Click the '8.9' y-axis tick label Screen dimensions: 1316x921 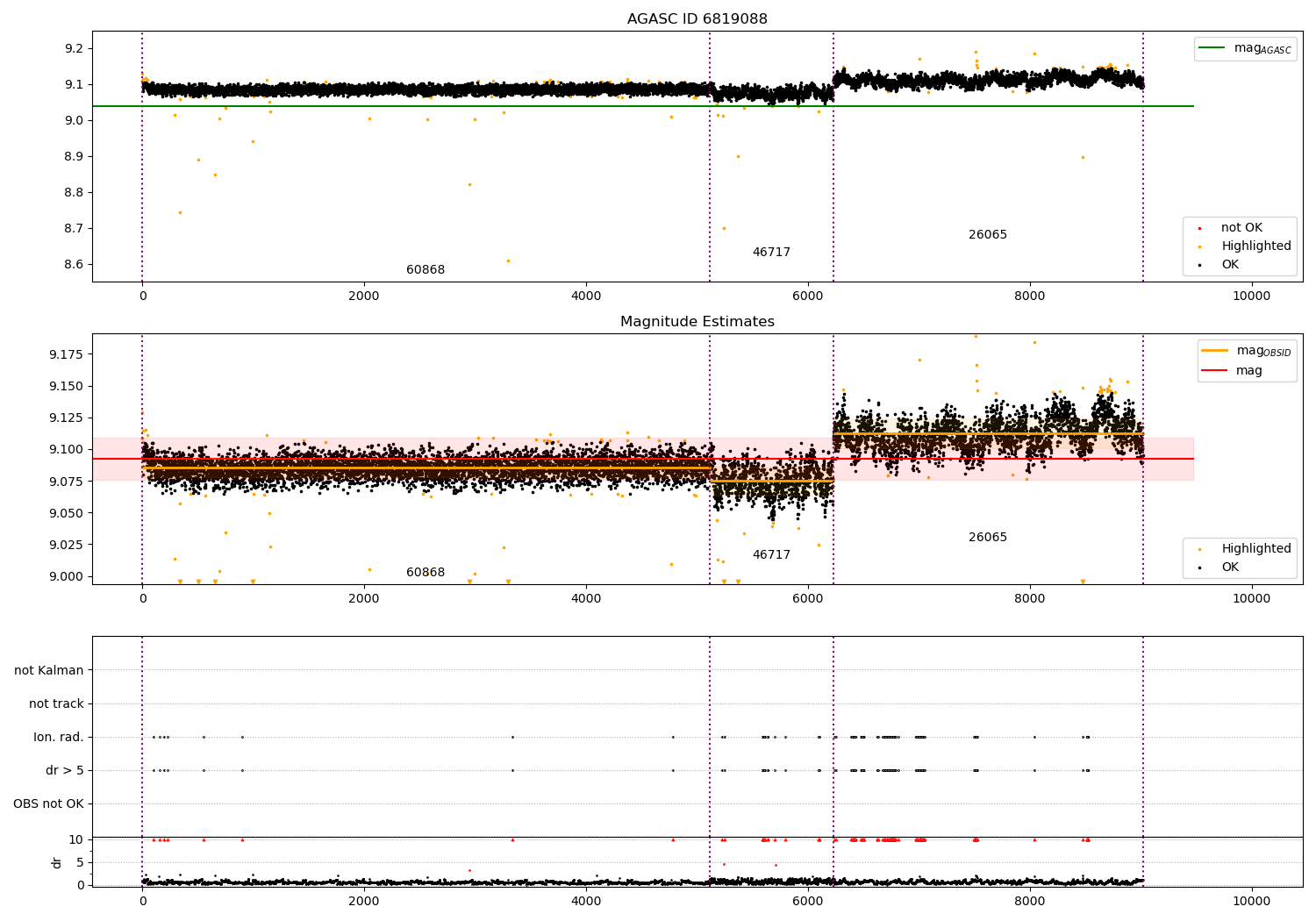click(74, 156)
